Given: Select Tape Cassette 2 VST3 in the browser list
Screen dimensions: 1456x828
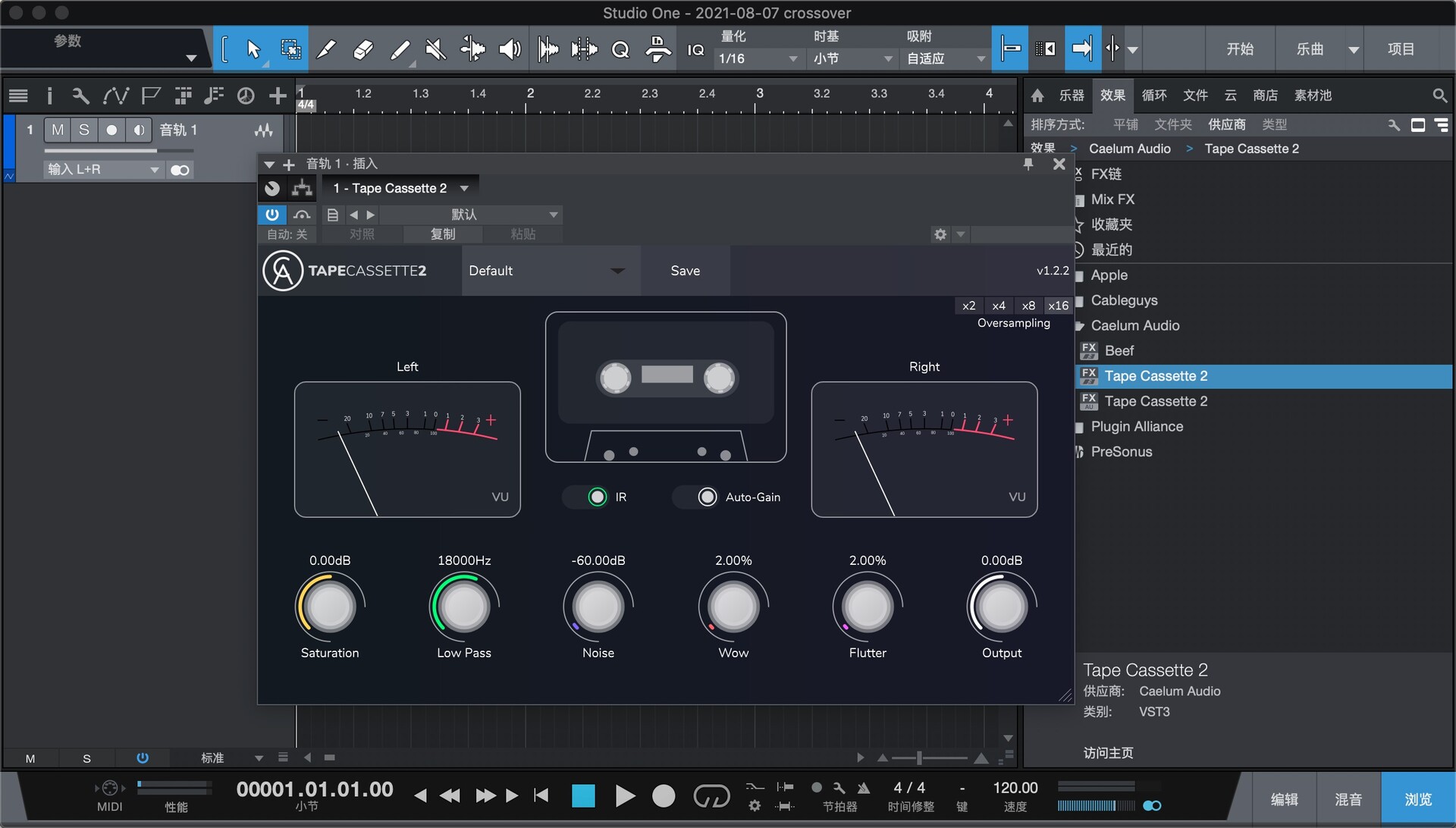Looking at the screenshot, I should (x=1156, y=375).
